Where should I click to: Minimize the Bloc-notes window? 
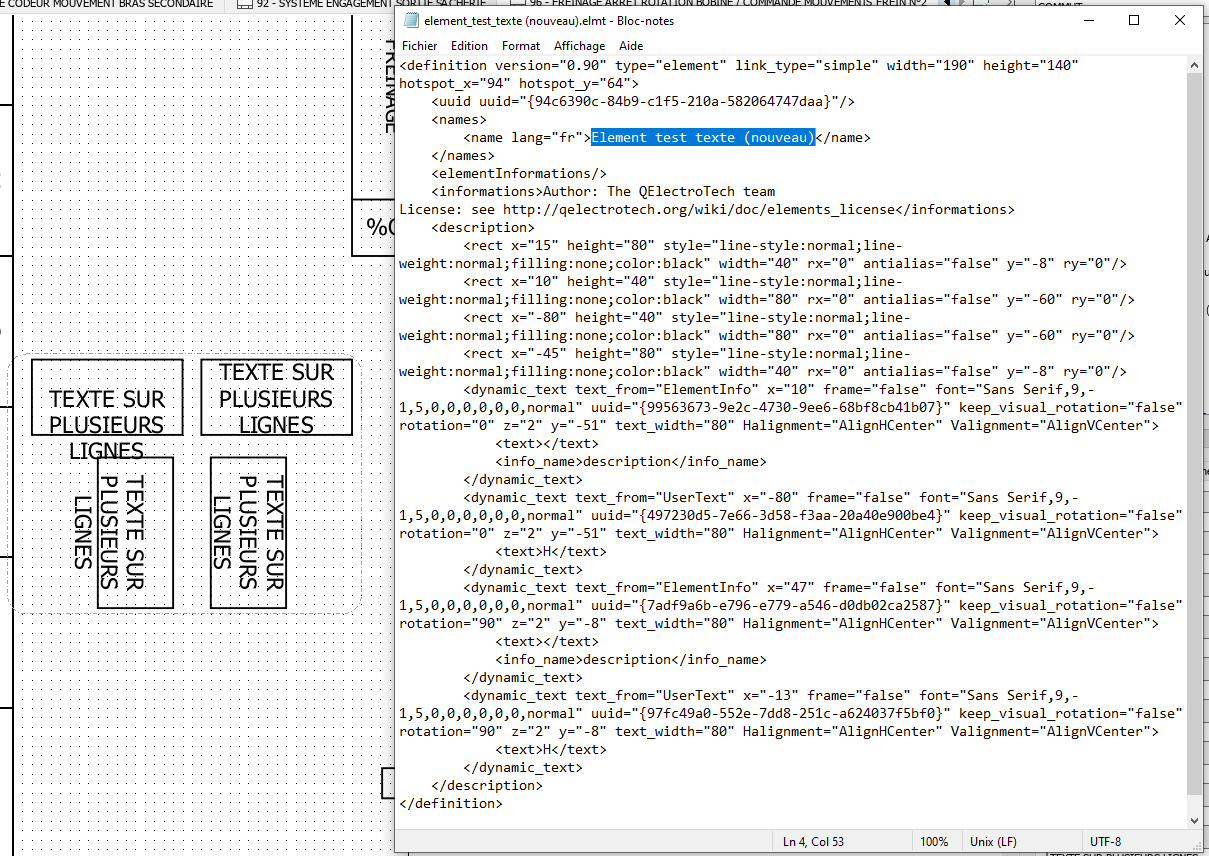click(1087, 20)
